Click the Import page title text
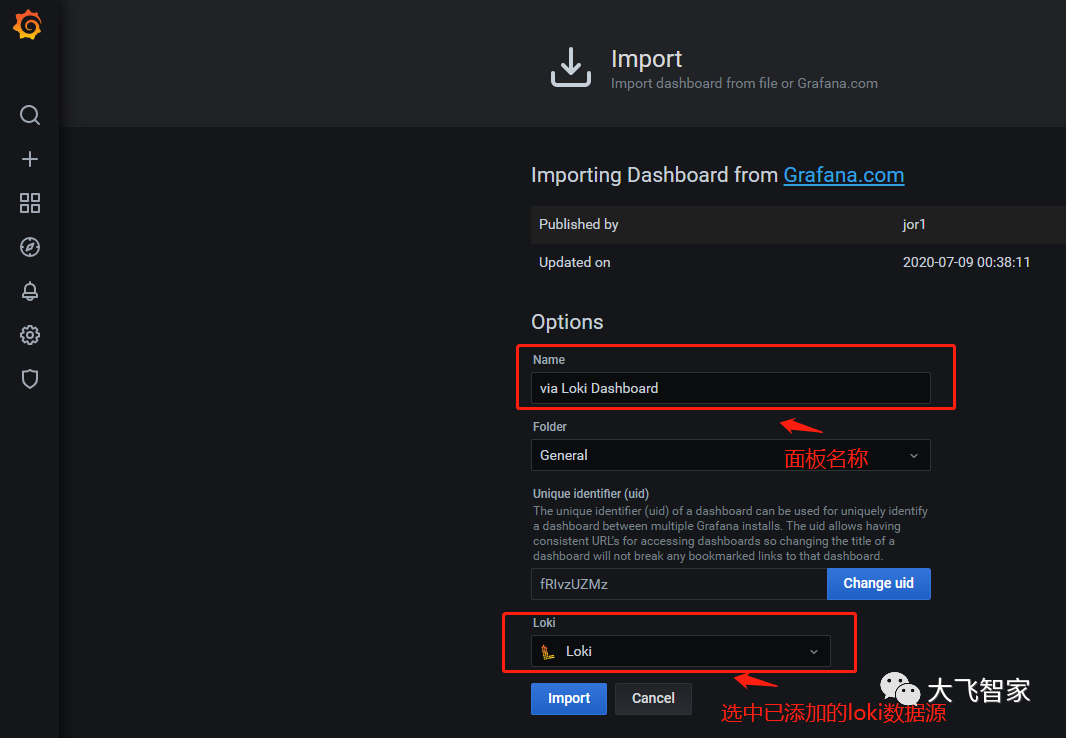Screen dimensions: 1066x738 (646, 59)
